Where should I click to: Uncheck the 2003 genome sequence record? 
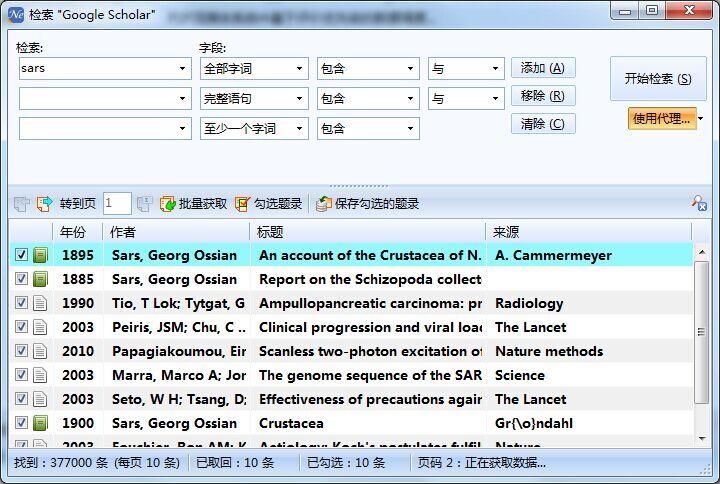[21, 375]
